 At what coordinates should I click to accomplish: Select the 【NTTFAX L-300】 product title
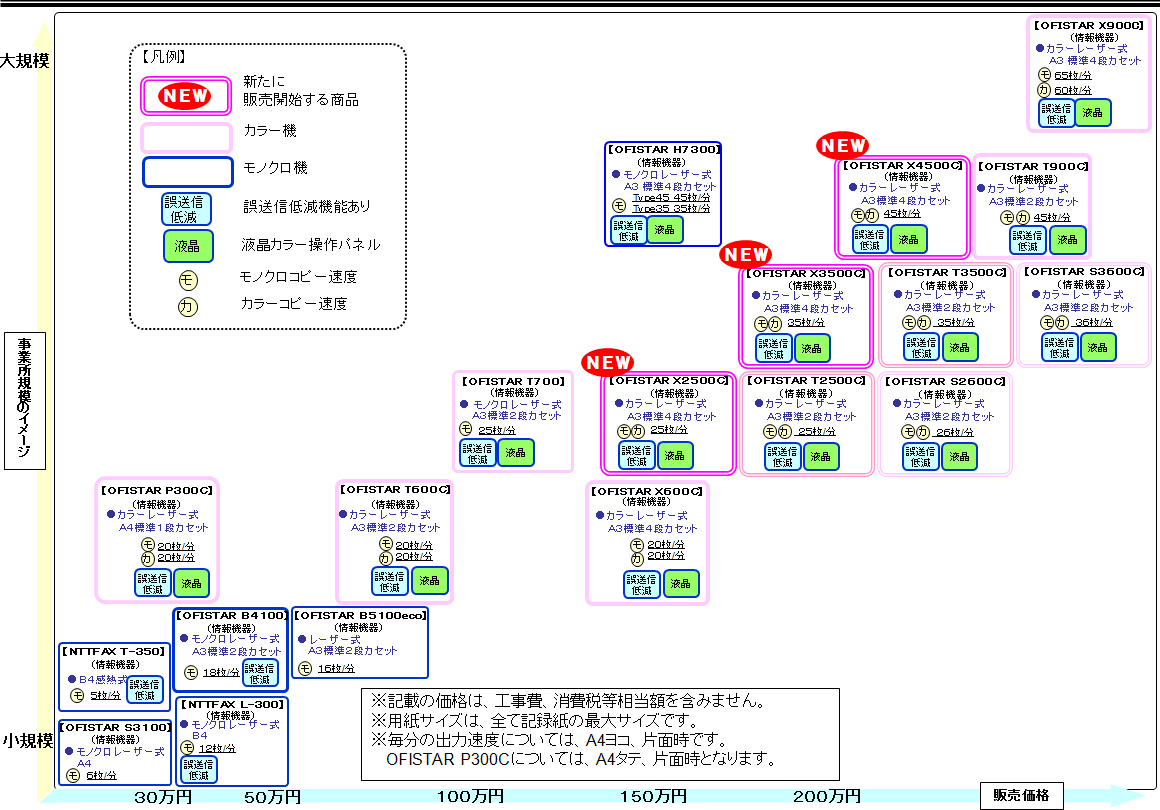(x=232, y=705)
